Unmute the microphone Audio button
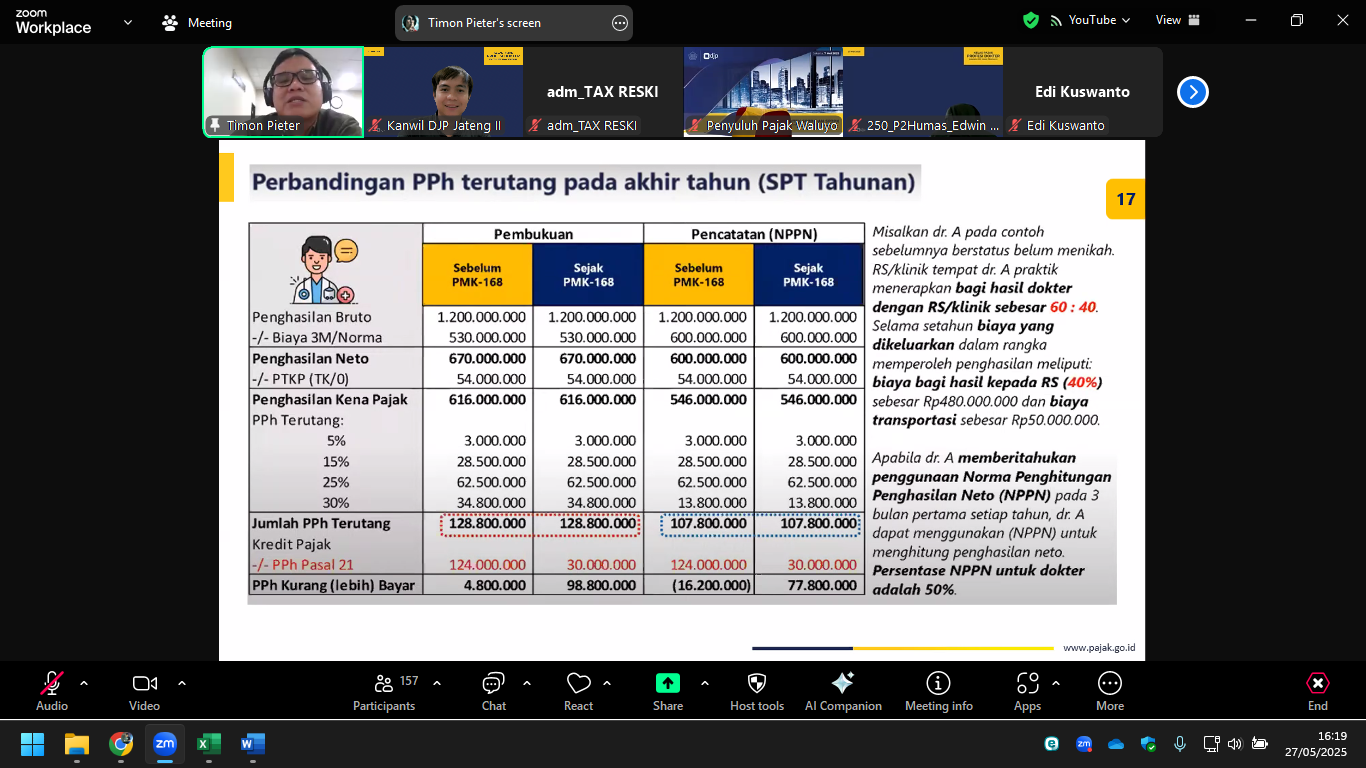This screenshot has height=768, width=1366. pyautogui.click(x=52, y=691)
